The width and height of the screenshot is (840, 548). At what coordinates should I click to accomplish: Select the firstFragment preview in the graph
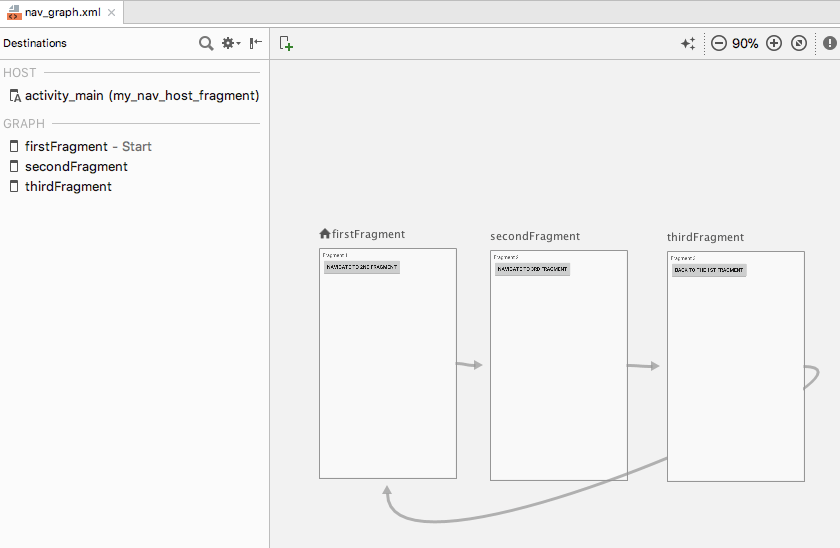[x=388, y=363]
